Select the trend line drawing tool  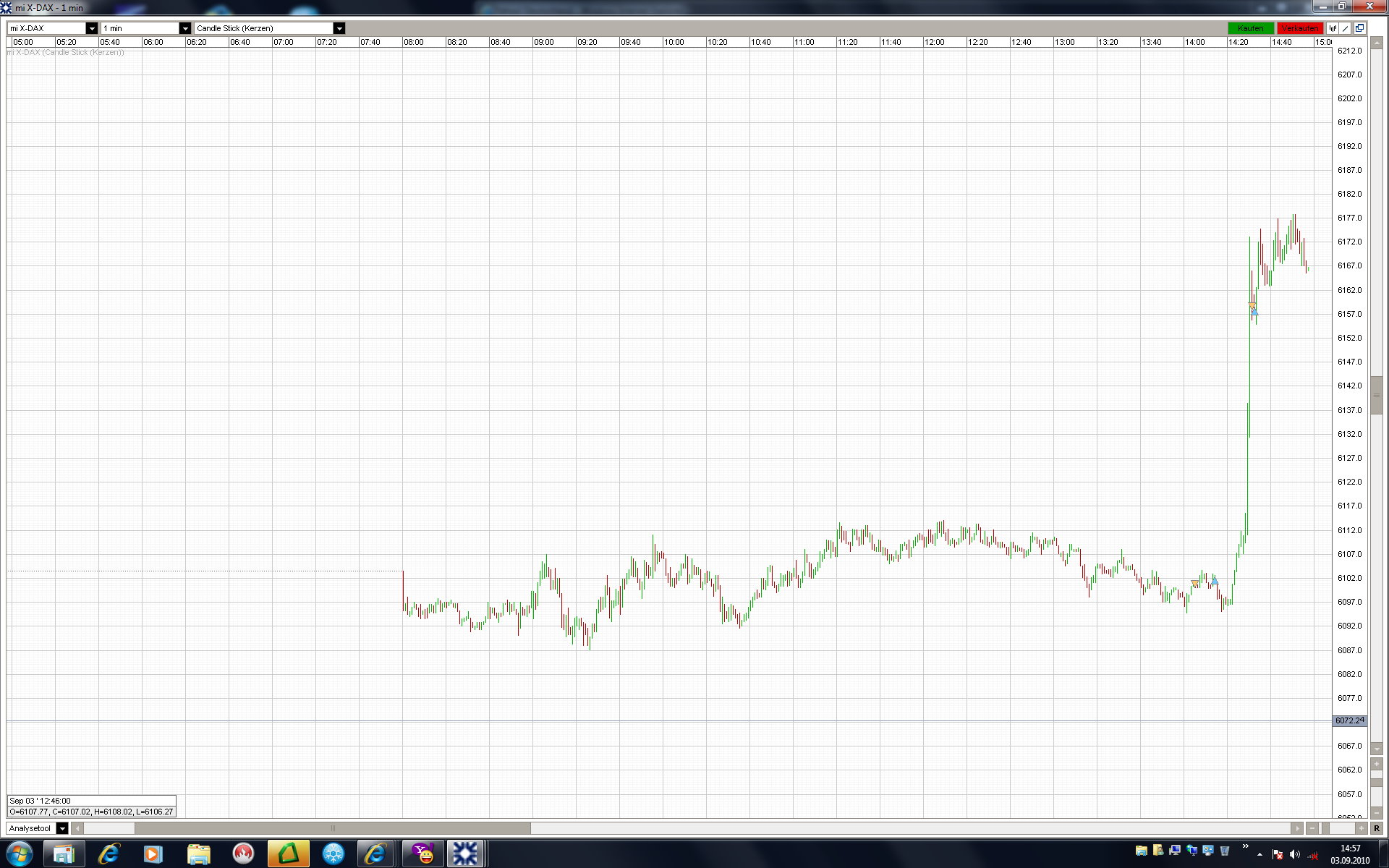(1346, 28)
